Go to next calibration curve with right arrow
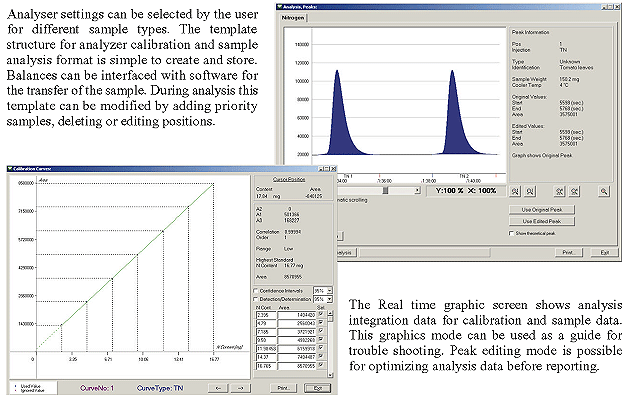The image size is (628, 399). (241, 388)
